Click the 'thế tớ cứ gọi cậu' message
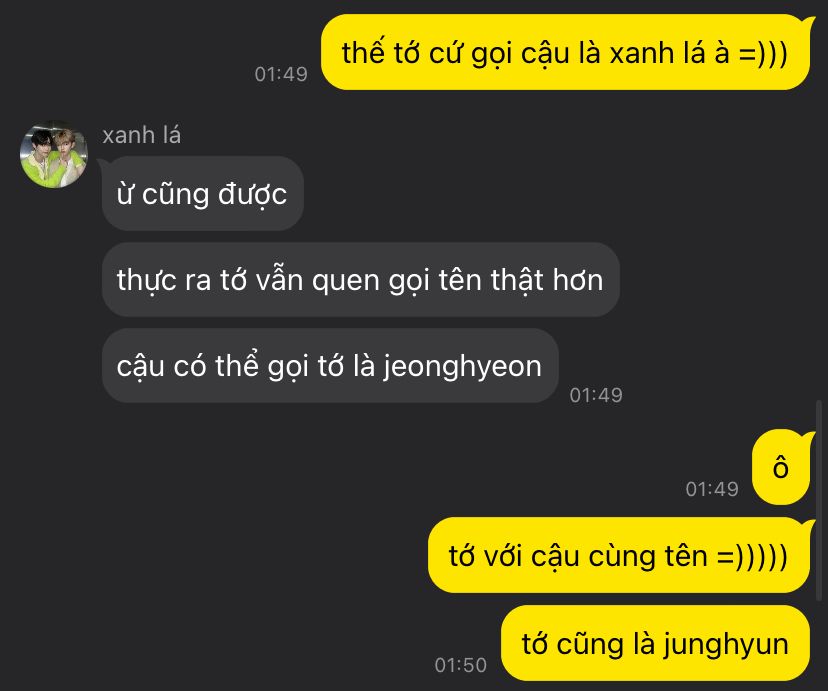Image resolution: width=828 pixels, height=691 pixels. 568,52
